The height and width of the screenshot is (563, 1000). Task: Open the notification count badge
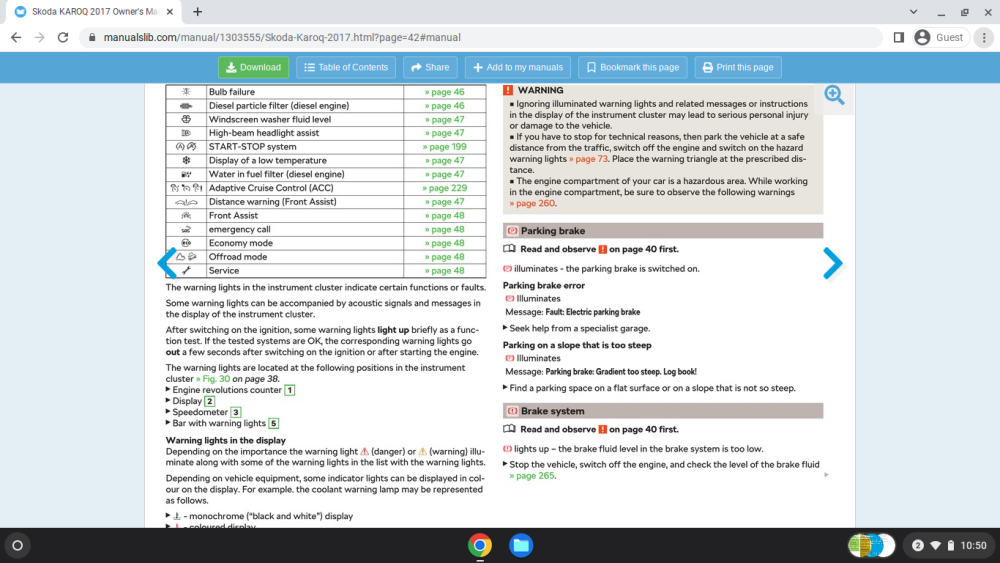coord(918,545)
